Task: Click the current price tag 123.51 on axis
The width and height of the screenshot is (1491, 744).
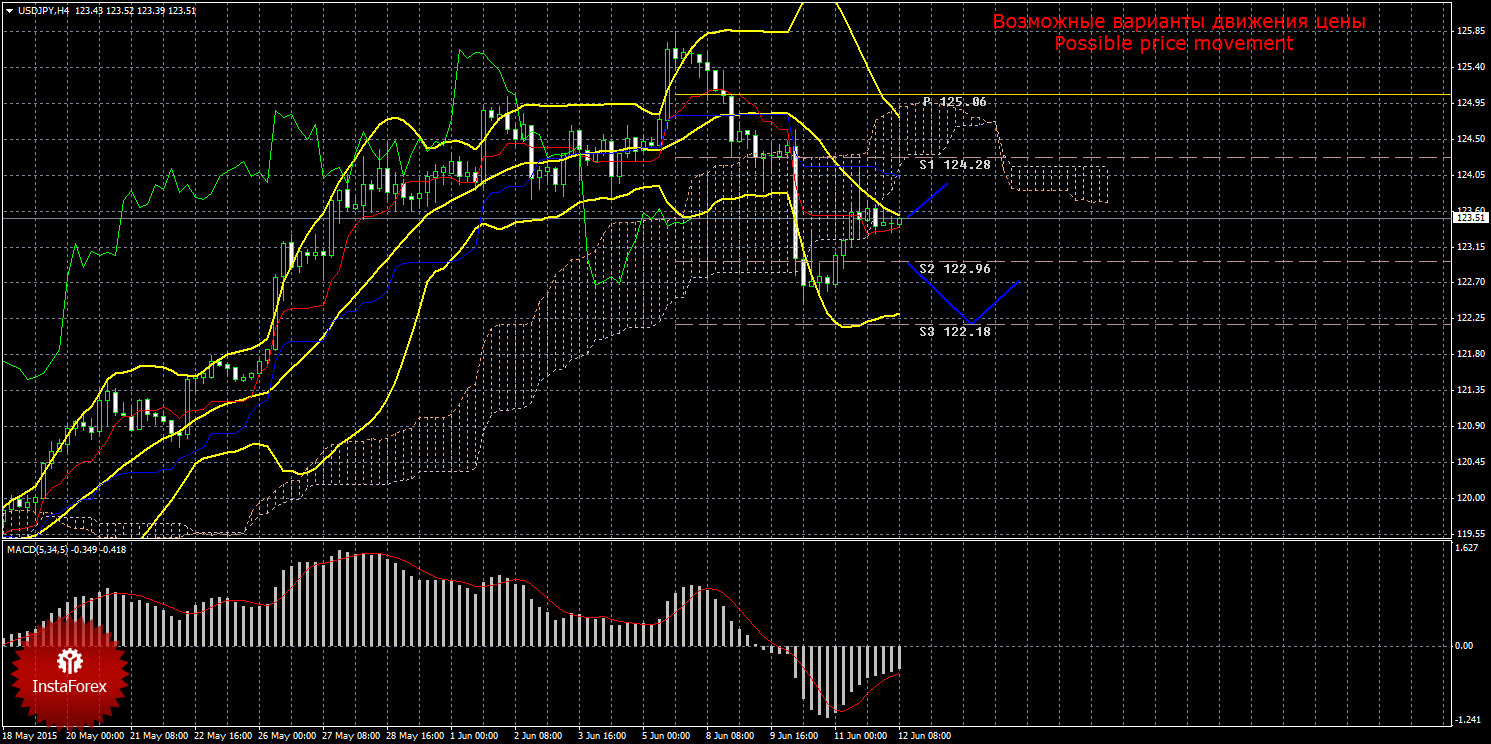Action: (x=1468, y=218)
